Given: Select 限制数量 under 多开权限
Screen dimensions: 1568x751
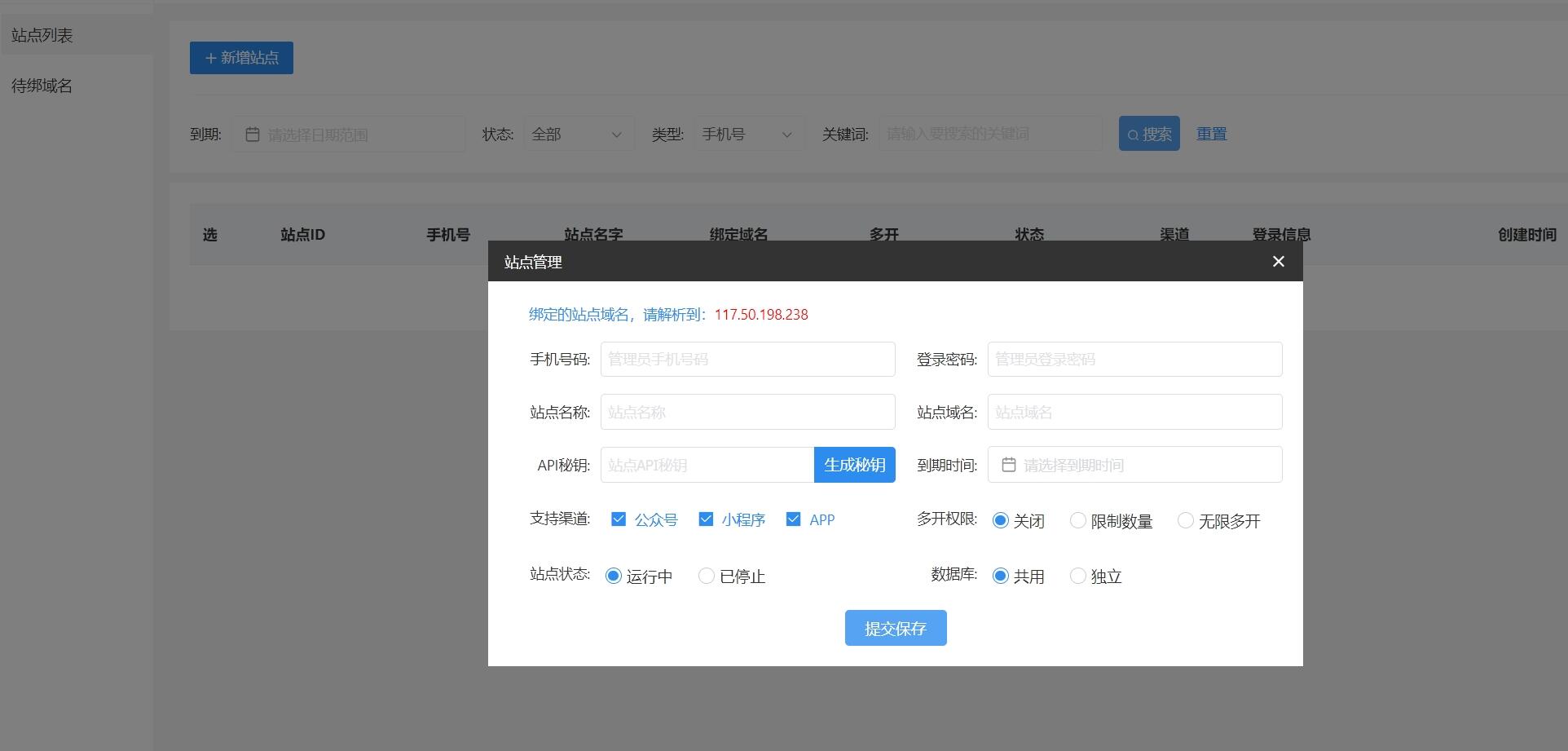Looking at the screenshot, I should coord(1077,520).
